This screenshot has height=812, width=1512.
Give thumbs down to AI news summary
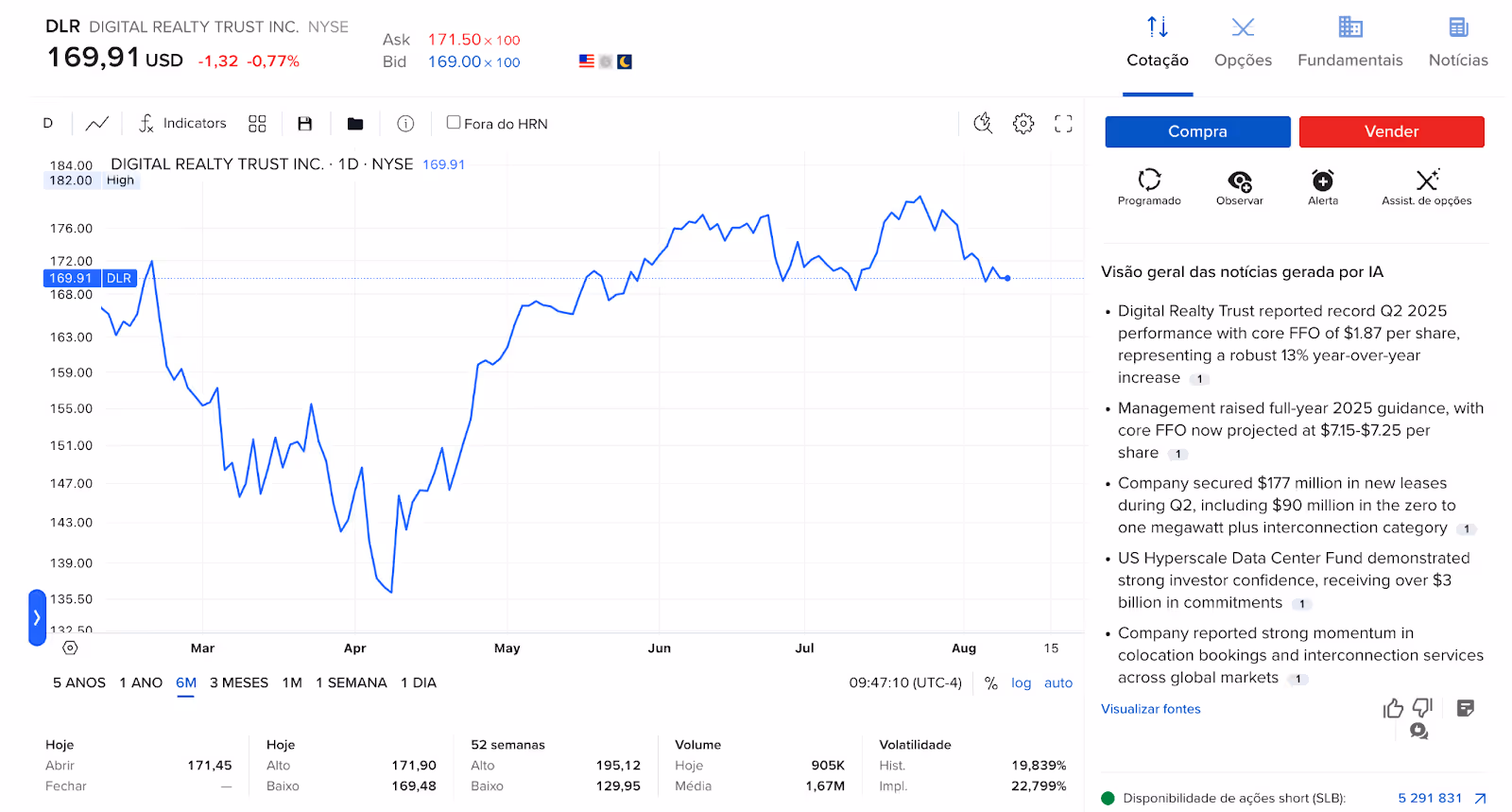pyautogui.click(x=1422, y=707)
